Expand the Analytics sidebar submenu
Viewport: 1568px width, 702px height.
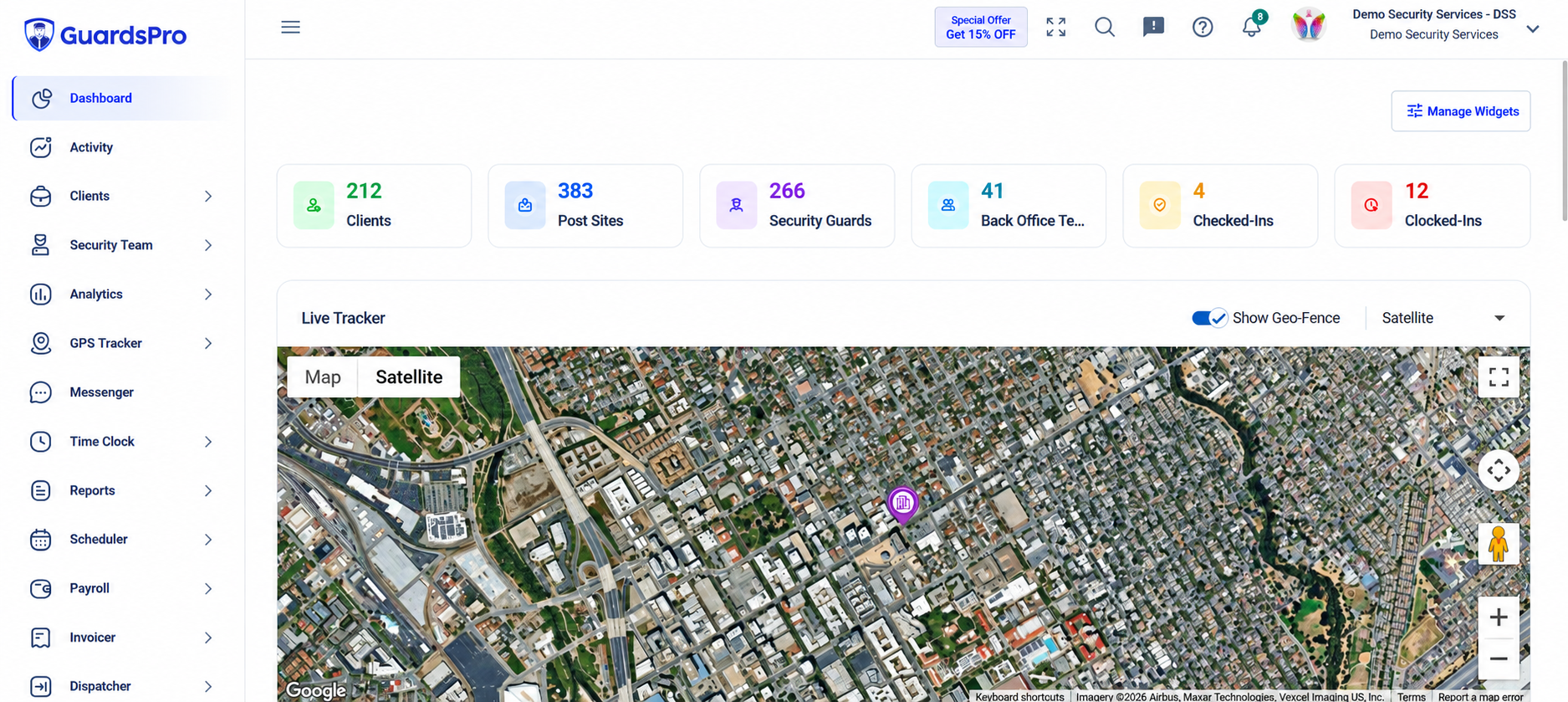208,295
